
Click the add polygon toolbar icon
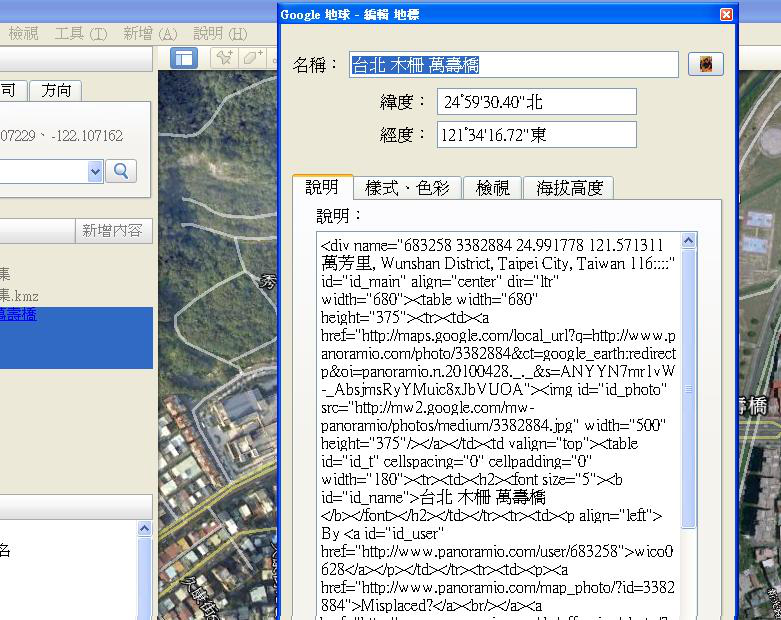(253, 58)
